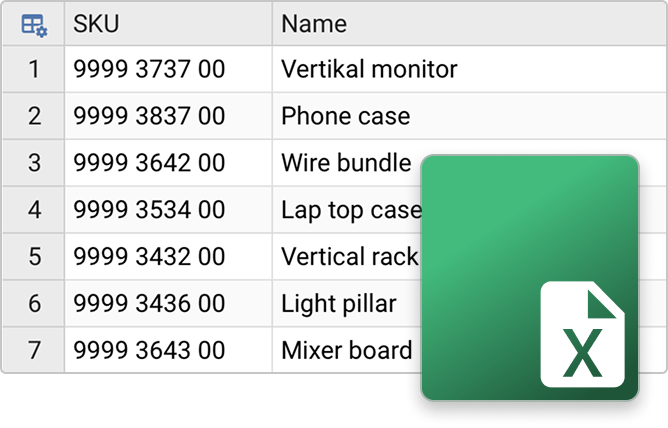
Task: Click SKU cell 9999 3534 00
Action: tap(168, 210)
